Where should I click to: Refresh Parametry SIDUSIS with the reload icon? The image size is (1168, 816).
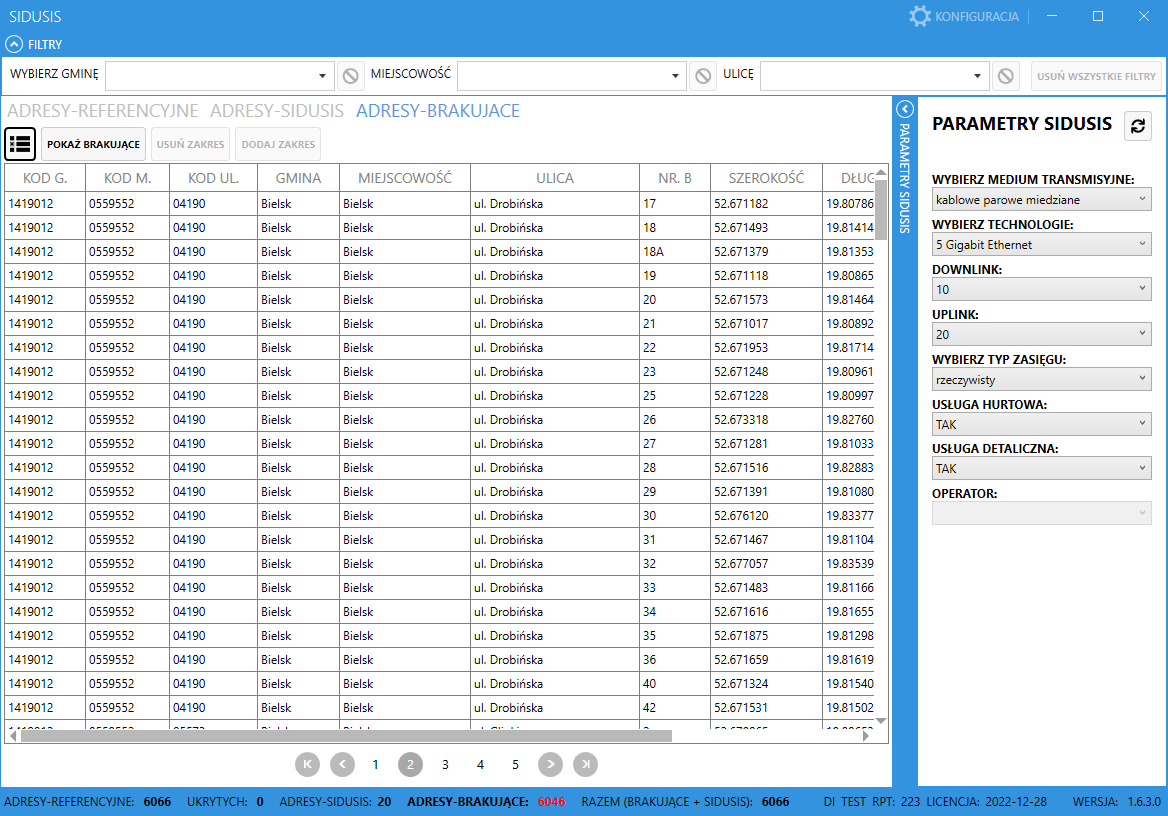click(1138, 125)
